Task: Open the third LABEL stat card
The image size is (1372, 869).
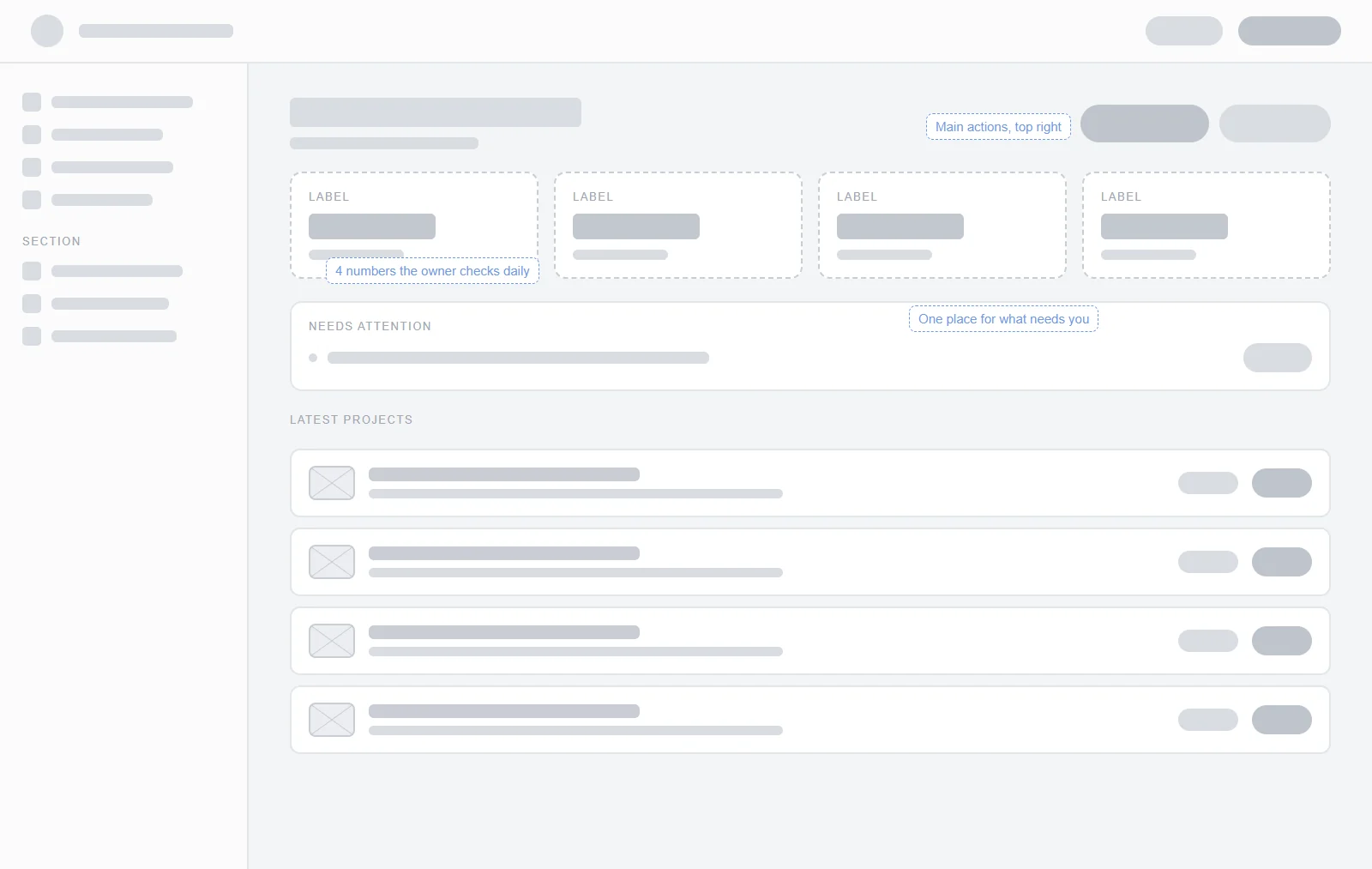Action: [x=942, y=225]
